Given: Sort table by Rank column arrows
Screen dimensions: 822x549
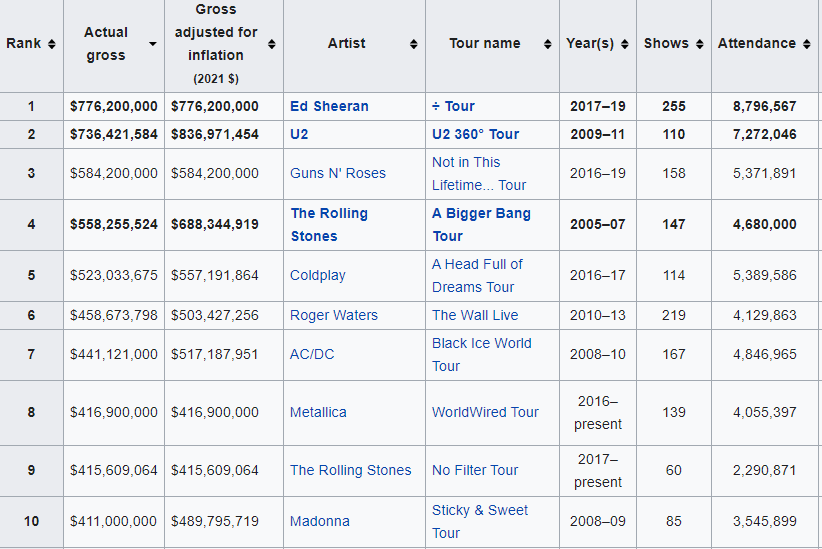Looking at the screenshot, I should (x=51, y=44).
